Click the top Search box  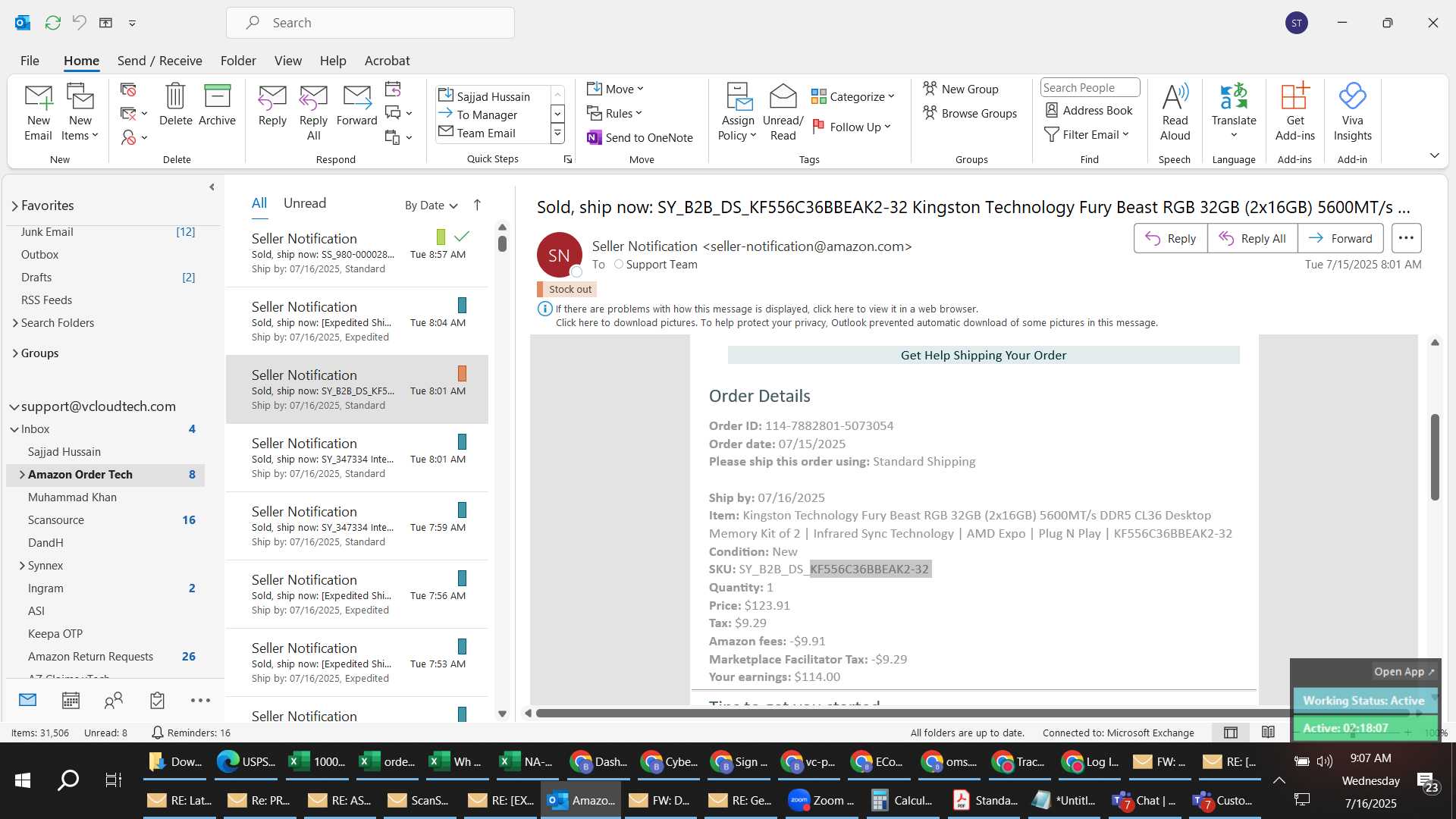(x=370, y=23)
